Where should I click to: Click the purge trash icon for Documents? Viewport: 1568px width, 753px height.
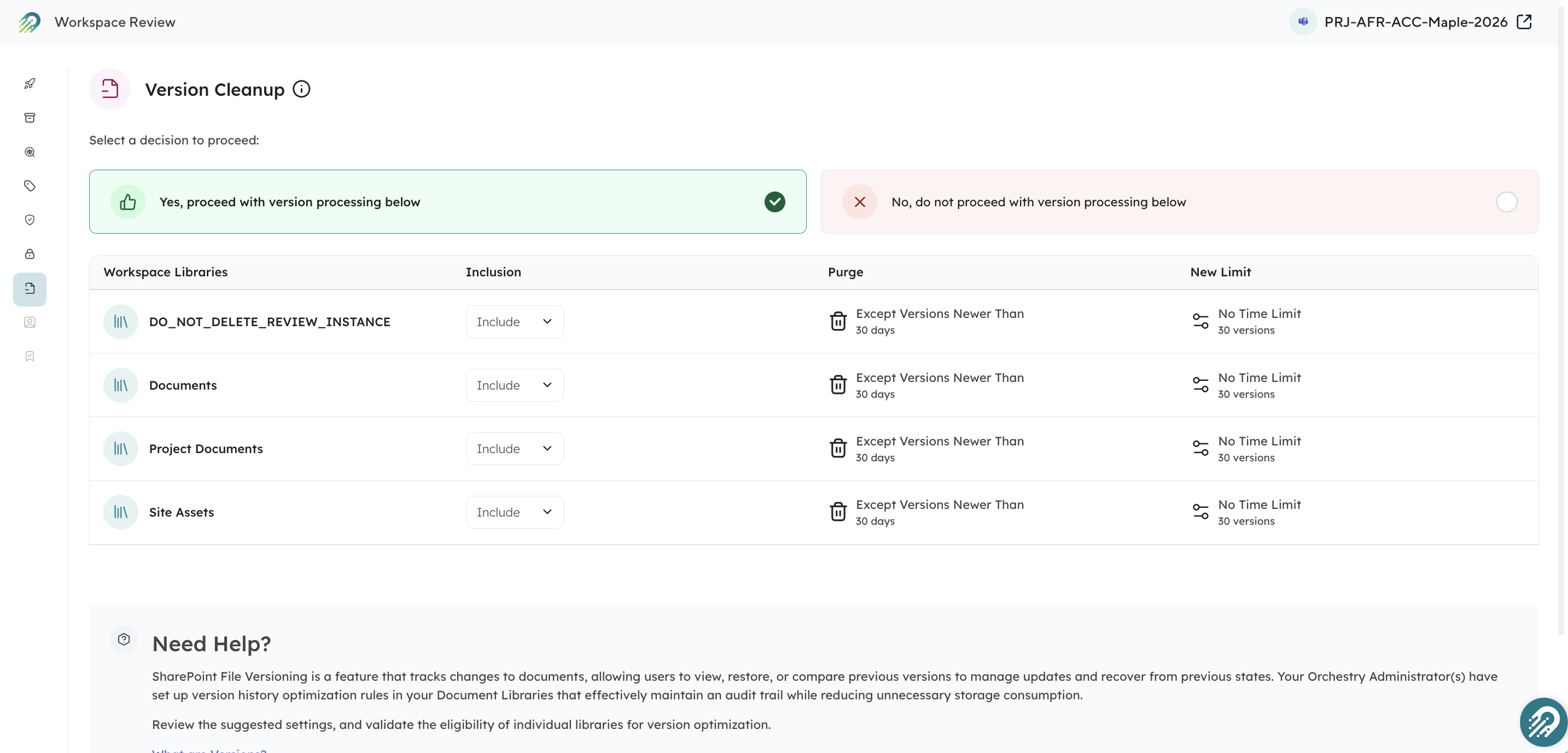click(x=838, y=384)
